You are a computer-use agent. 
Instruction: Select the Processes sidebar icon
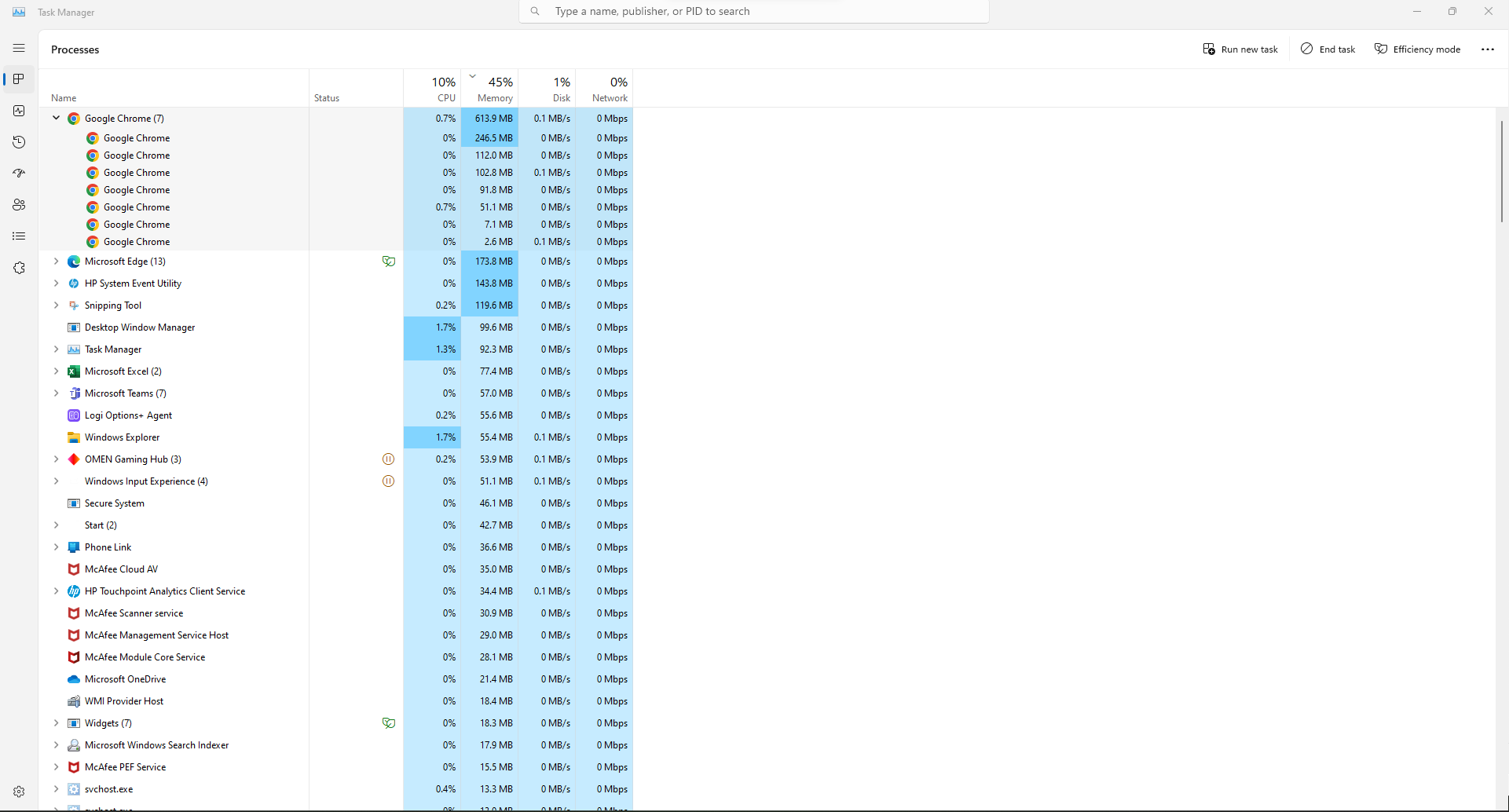(x=19, y=79)
